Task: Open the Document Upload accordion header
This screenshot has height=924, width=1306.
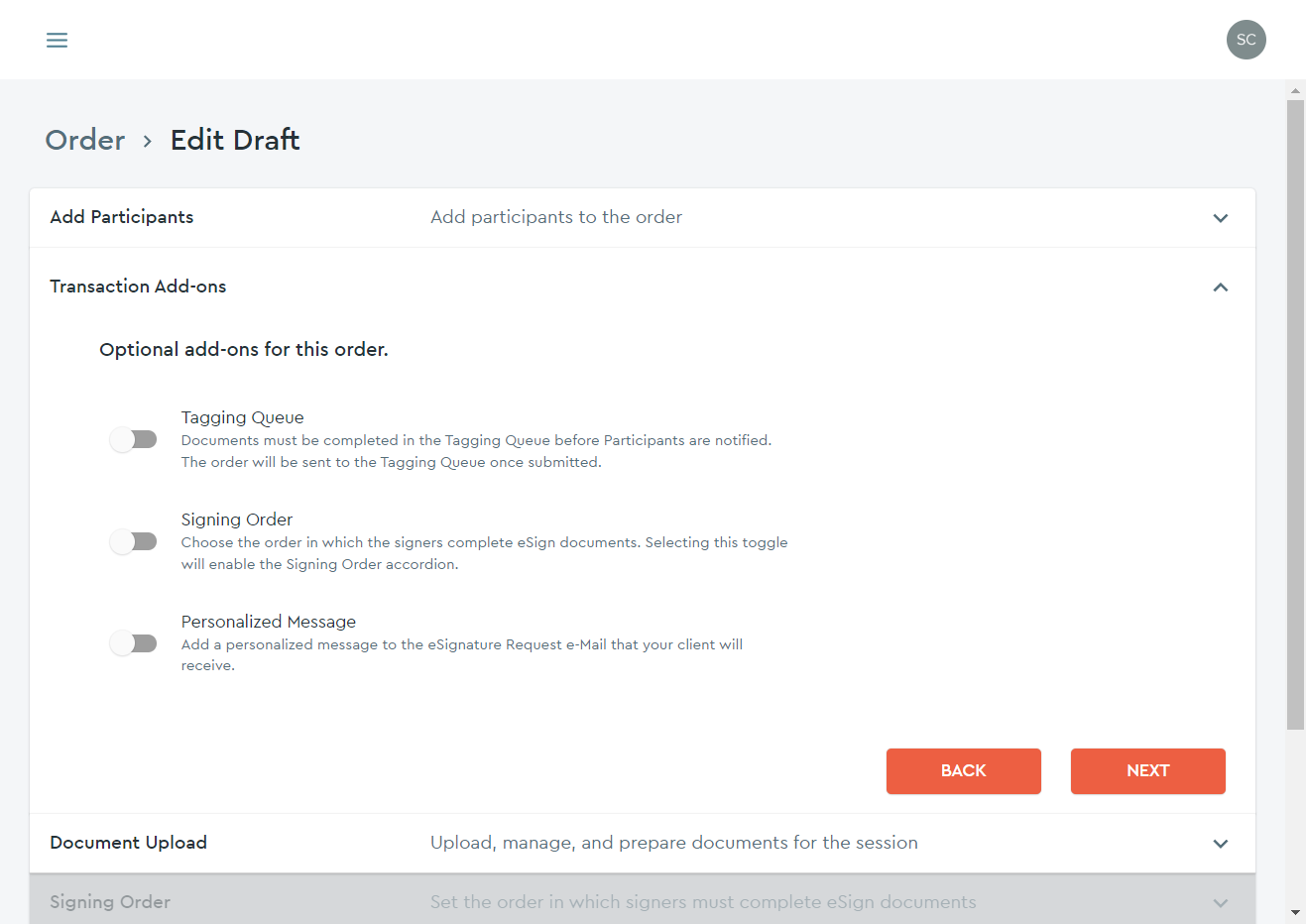Action: click(643, 843)
